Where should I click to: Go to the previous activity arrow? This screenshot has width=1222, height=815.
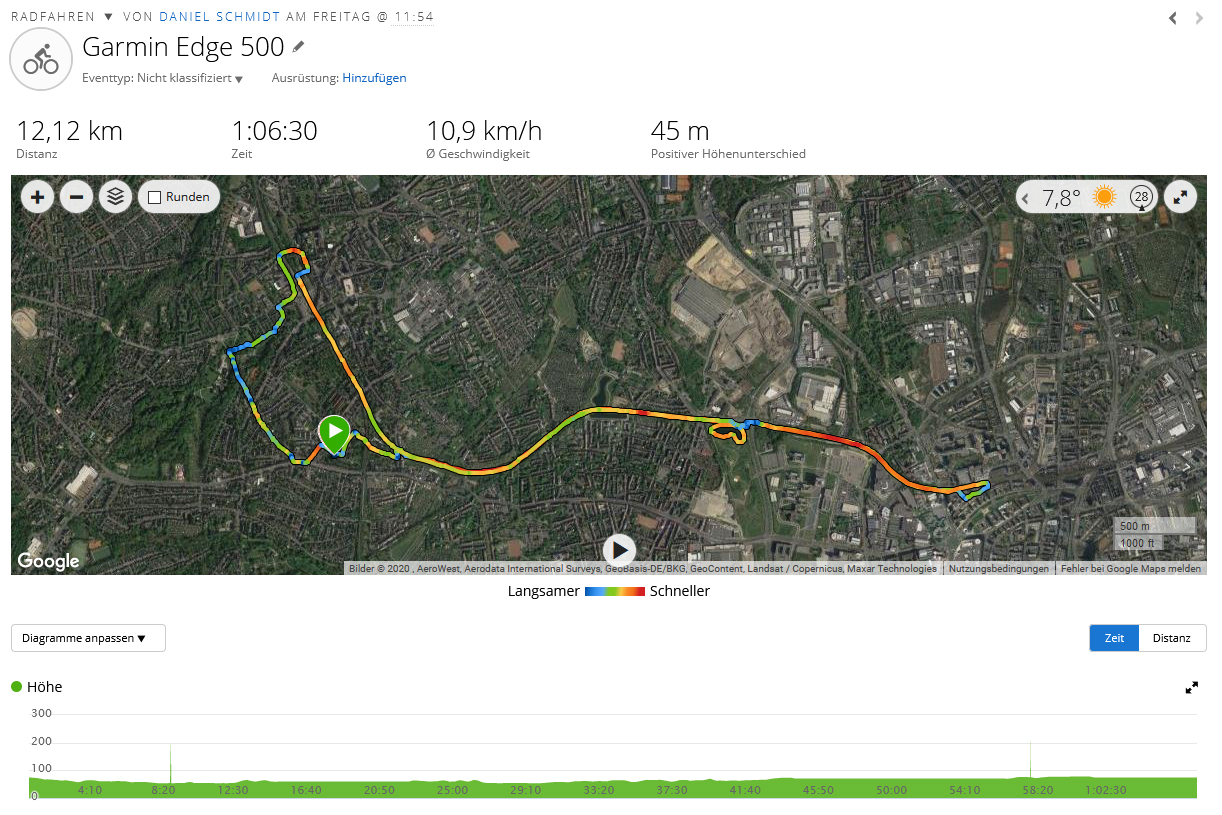pos(1174,18)
